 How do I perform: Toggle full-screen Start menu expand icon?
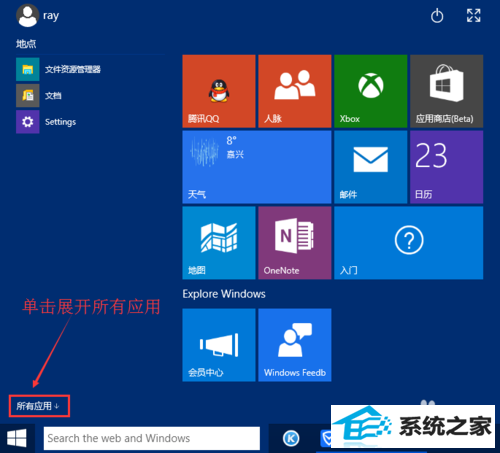474,15
